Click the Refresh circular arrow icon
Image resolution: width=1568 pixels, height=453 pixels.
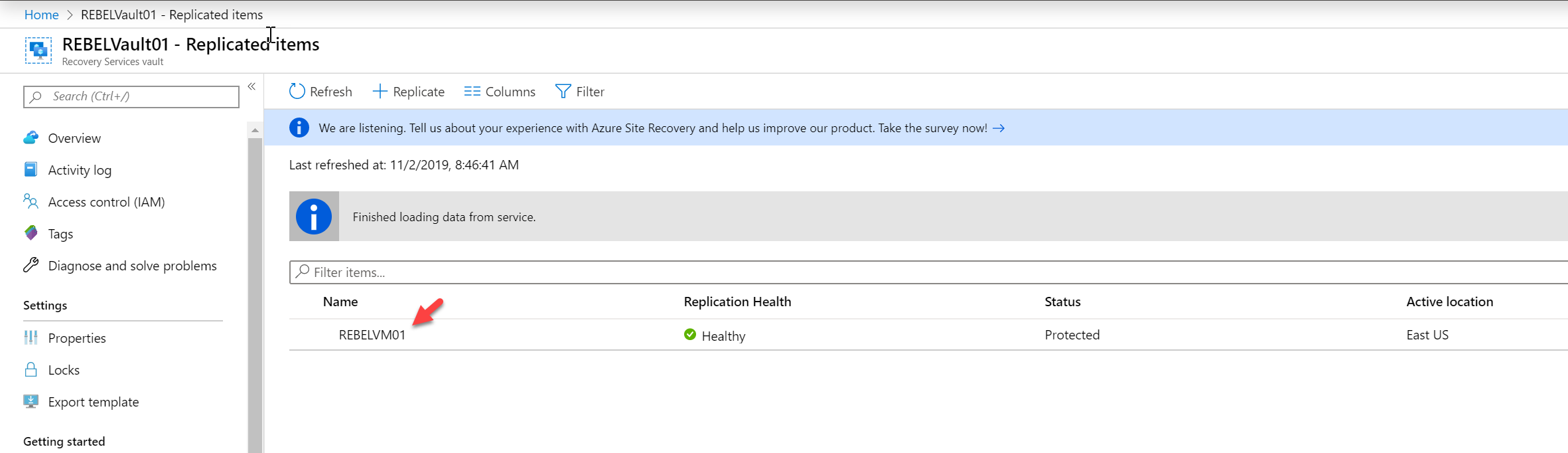click(x=297, y=91)
